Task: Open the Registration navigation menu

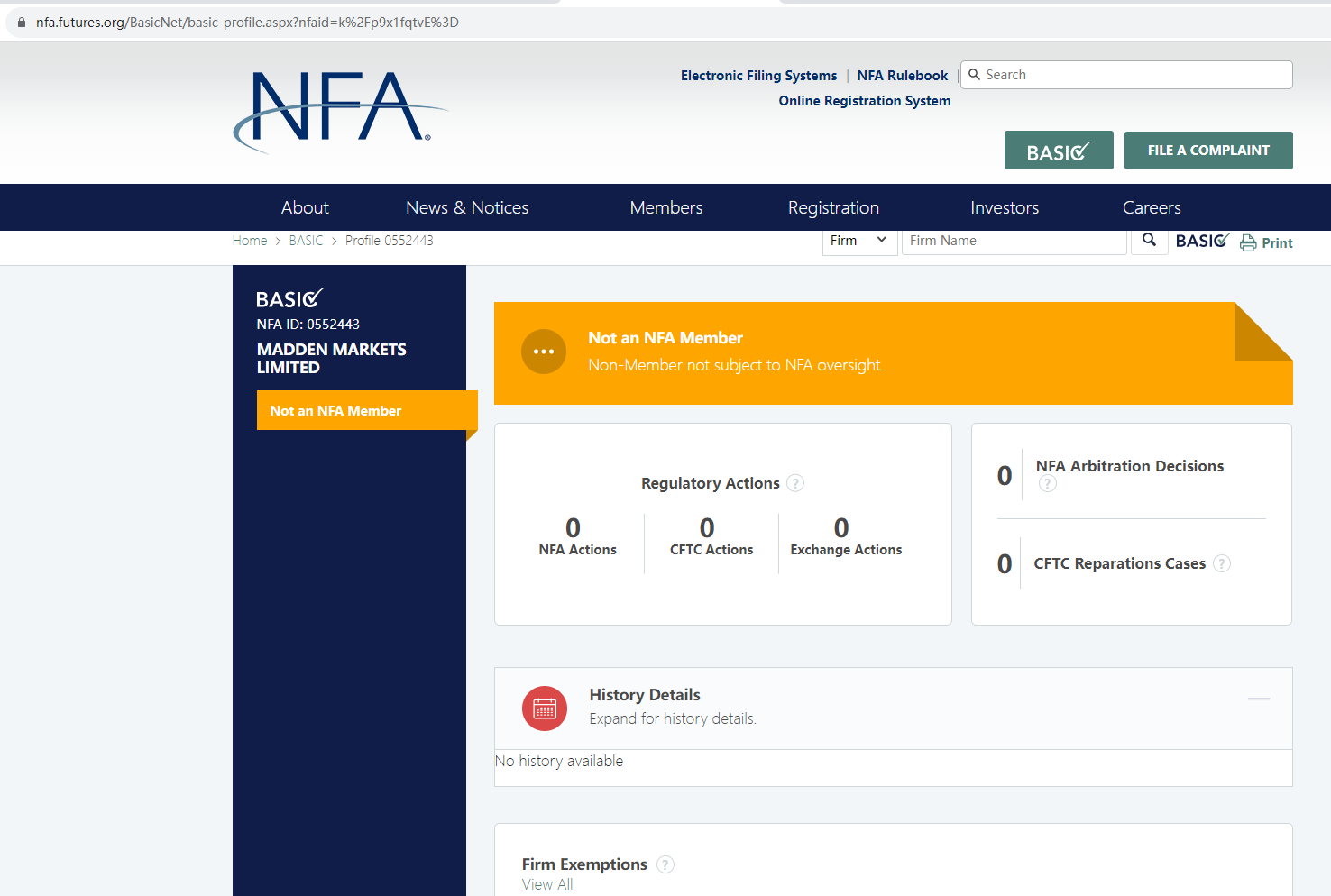Action: coord(833,207)
